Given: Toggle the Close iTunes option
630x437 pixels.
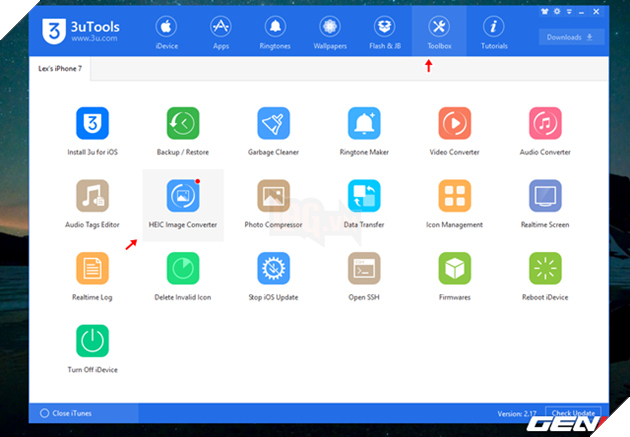Looking at the screenshot, I should tap(66, 413).
